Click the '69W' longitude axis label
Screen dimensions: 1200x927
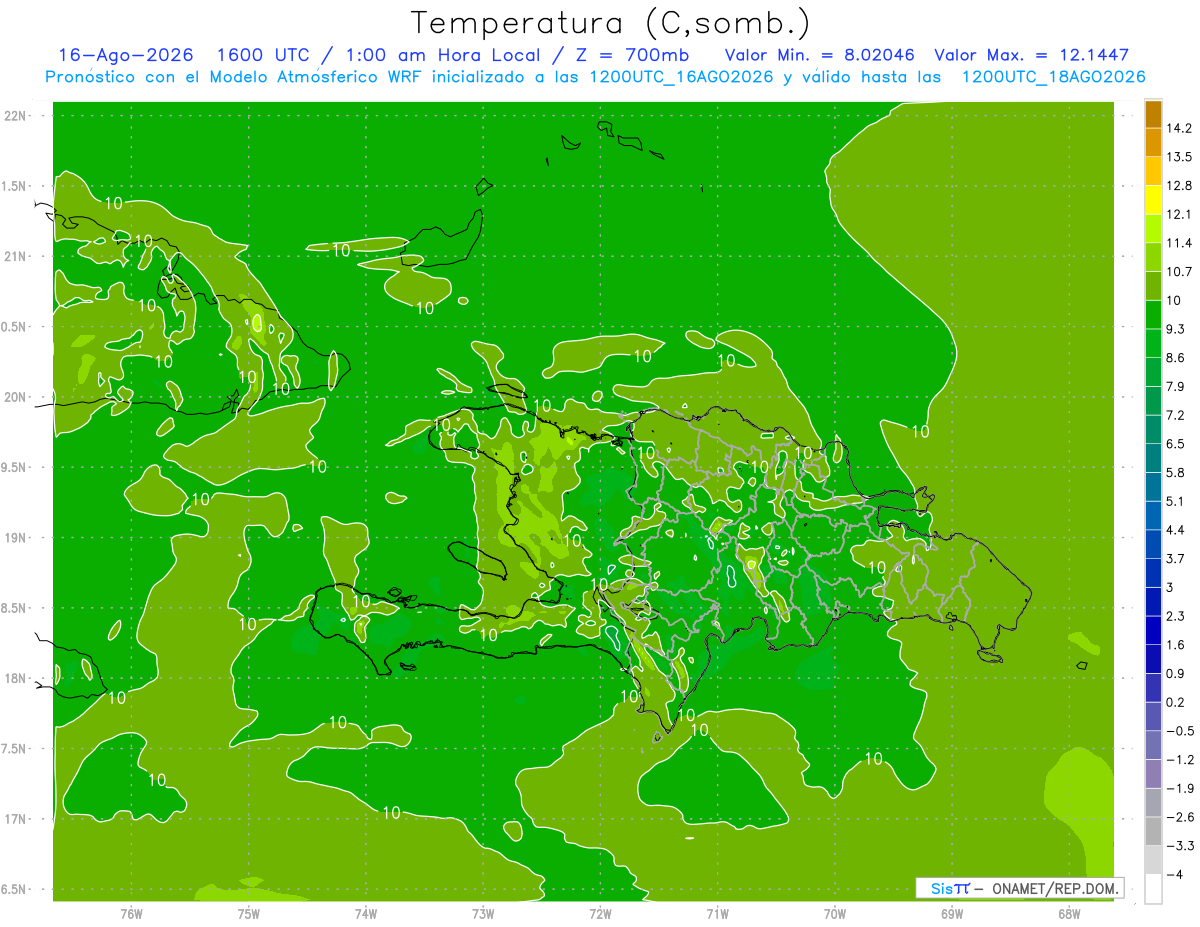(x=952, y=914)
